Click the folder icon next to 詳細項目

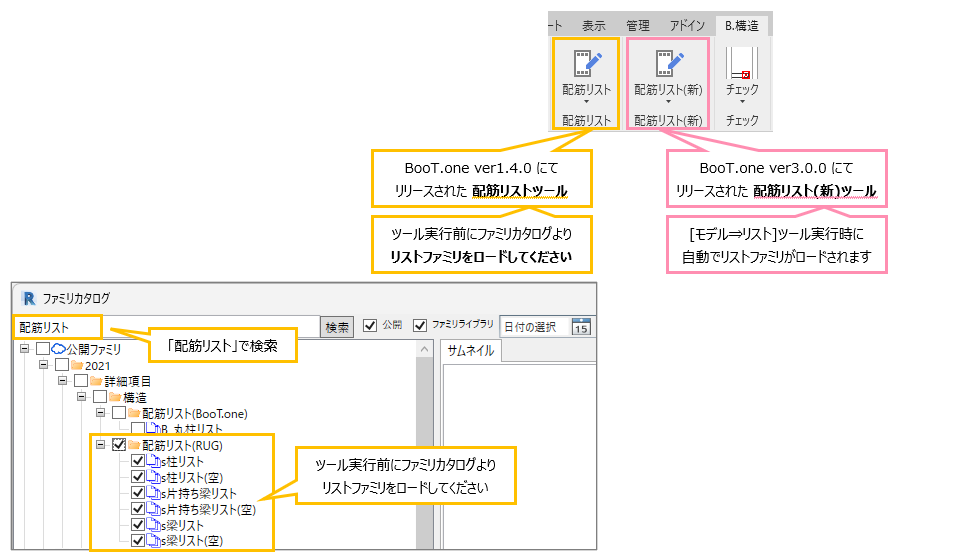click(96, 381)
